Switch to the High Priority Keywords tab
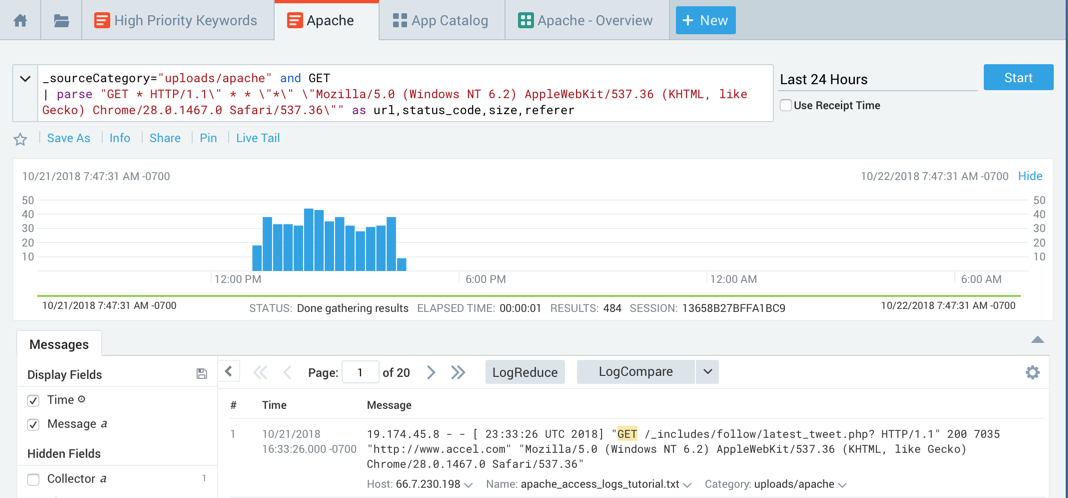Screen dimensions: 1068x498 [x=175, y=20]
